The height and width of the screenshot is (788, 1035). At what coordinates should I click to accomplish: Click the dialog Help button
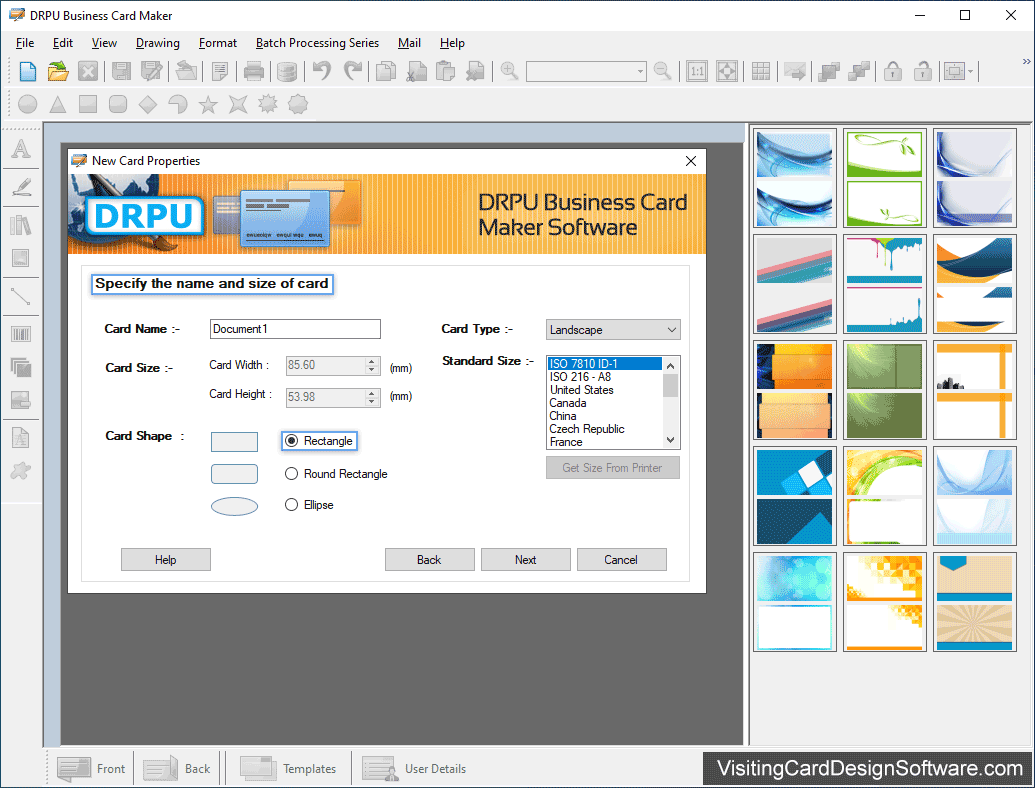coord(166,560)
